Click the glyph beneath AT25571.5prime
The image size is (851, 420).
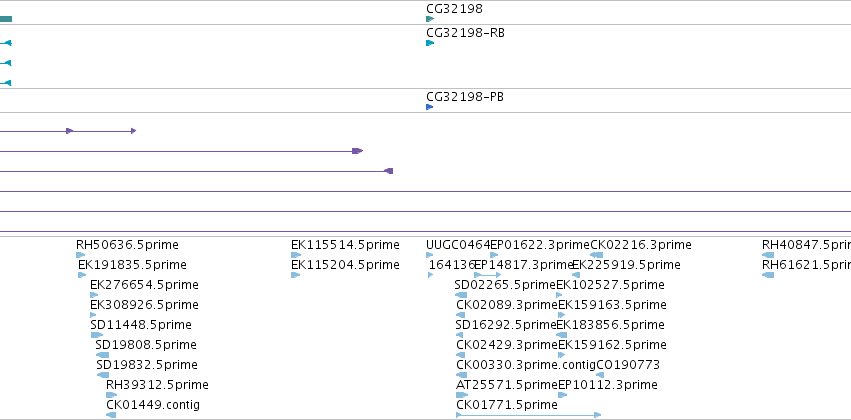click(462, 395)
